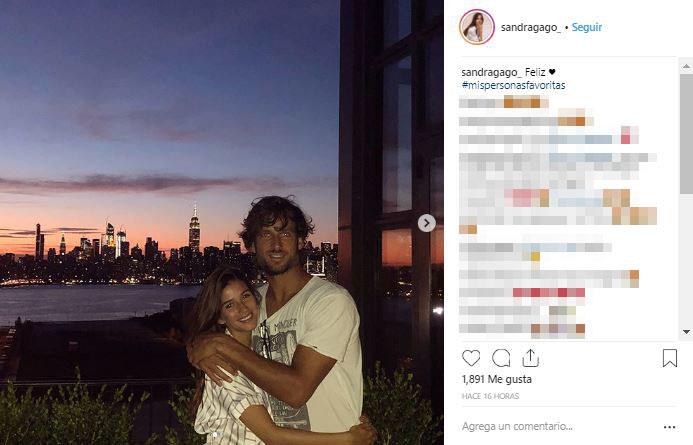Go to the next photo with the arrow
This screenshot has height=445, width=693.
[x=426, y=223]
